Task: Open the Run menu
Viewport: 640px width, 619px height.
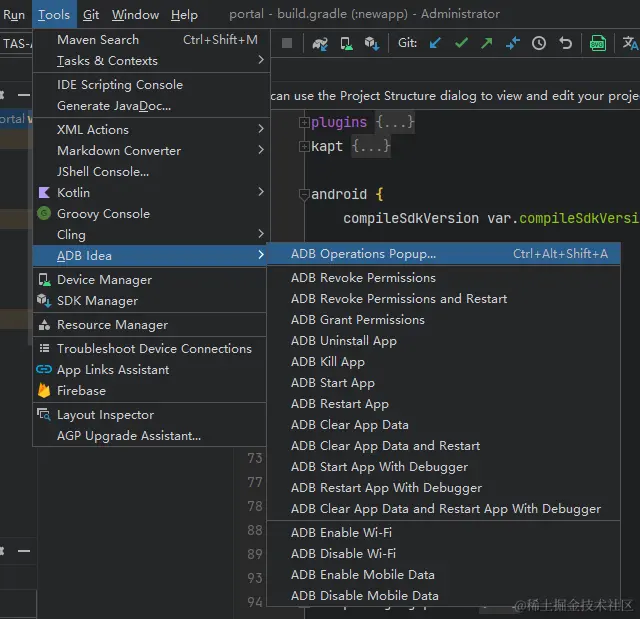Action: [14, 15]
